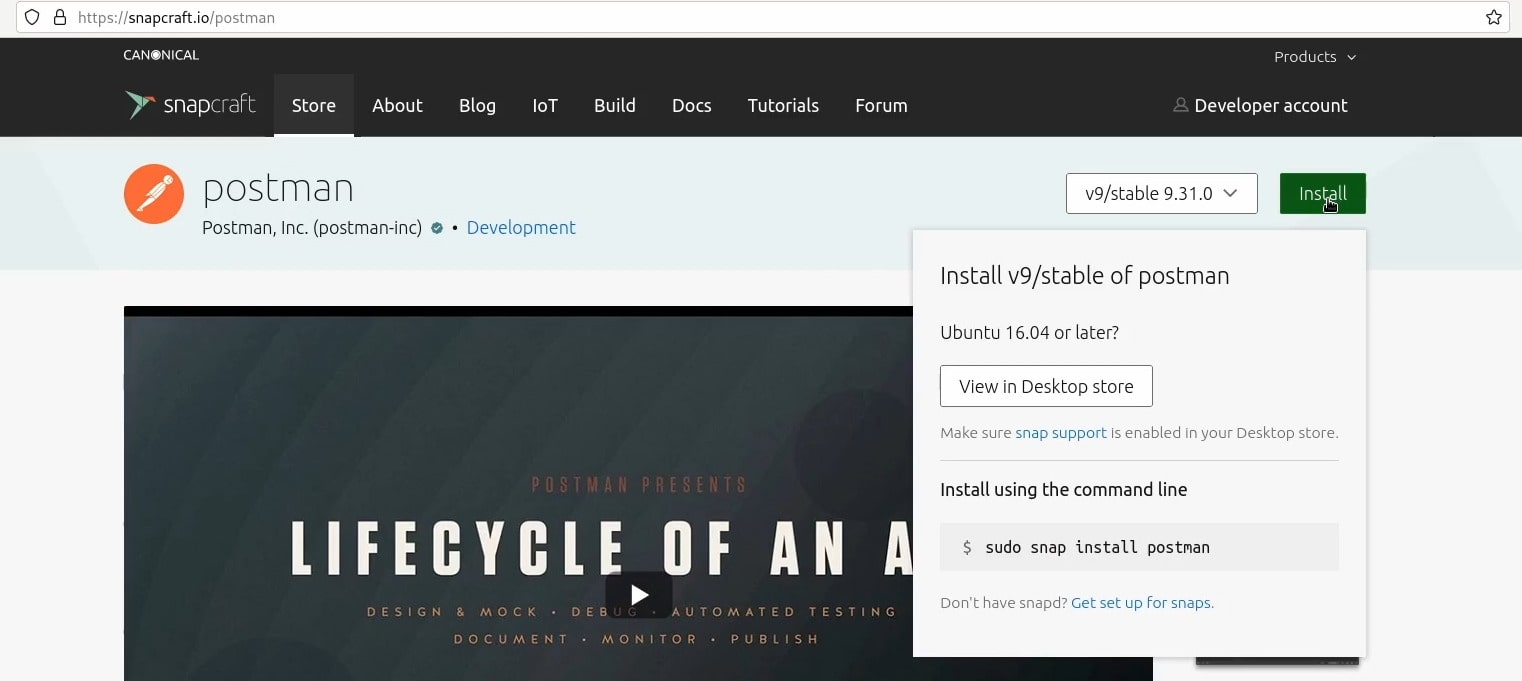Click the Postman, Inc. publisher name
The height and width of the screenshot is (681, 1522).
point(312,228)
